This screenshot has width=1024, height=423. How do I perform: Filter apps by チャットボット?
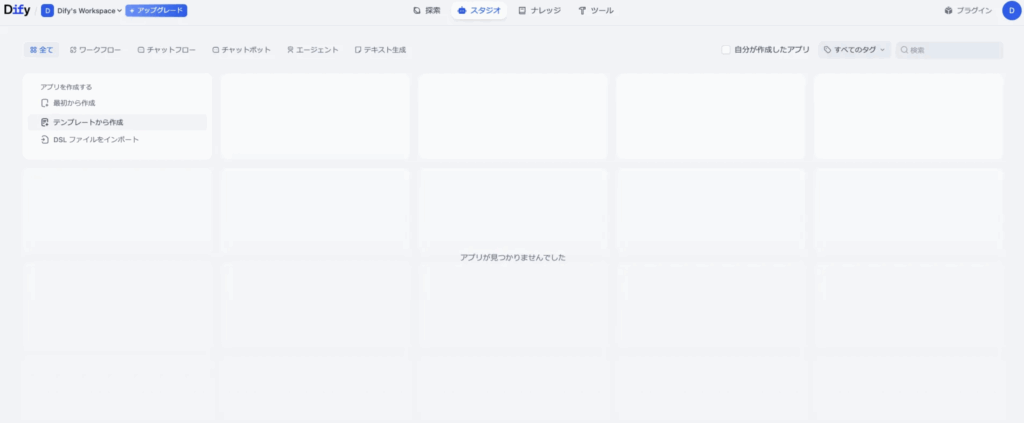point(241,49)
